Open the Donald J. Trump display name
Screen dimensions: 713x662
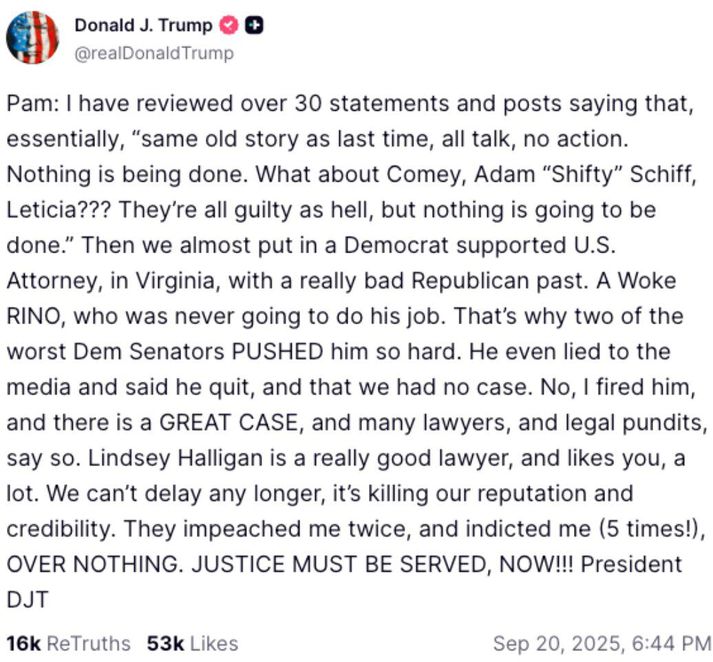[x=144, y=27]
